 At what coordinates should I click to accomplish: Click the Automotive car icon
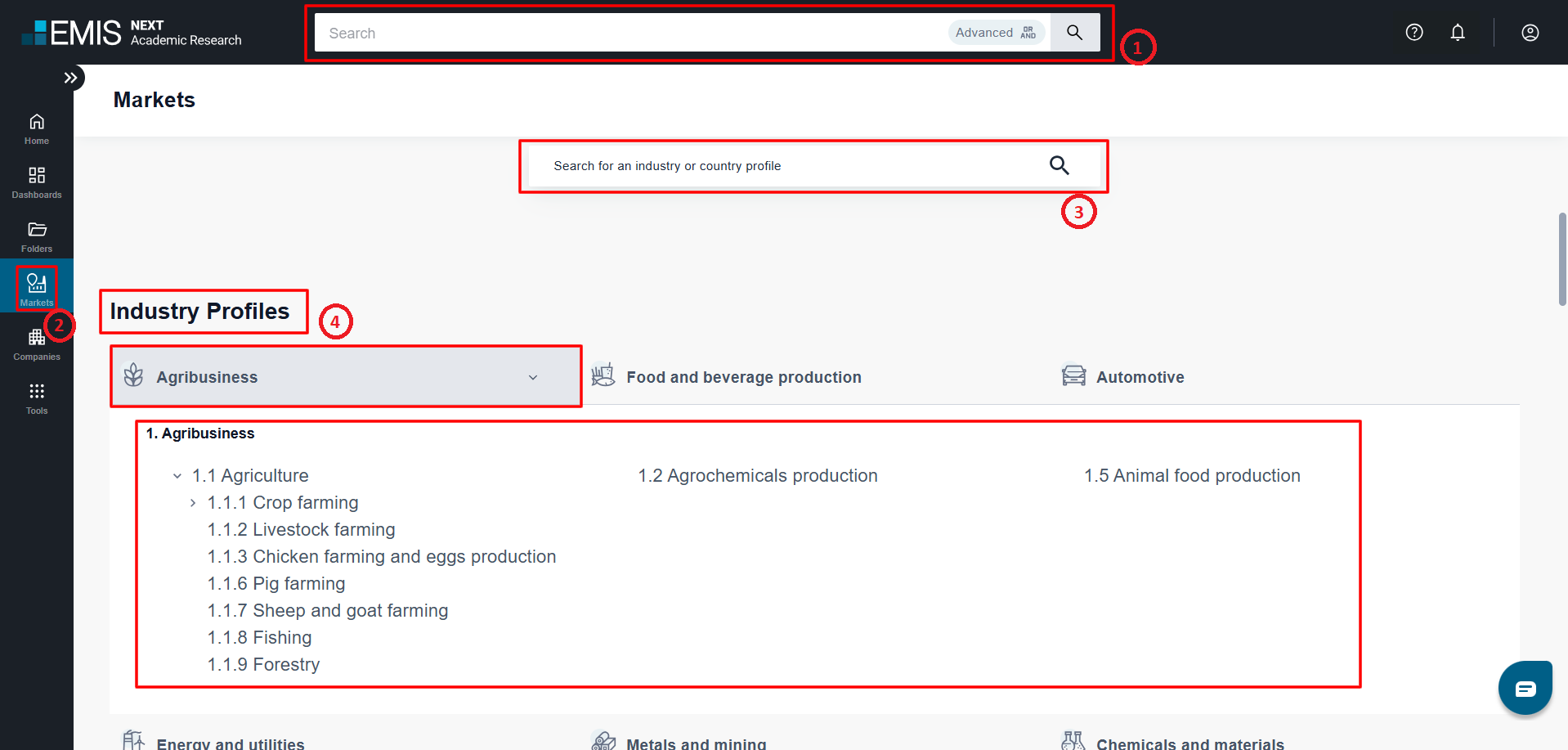click(1073, 375)
